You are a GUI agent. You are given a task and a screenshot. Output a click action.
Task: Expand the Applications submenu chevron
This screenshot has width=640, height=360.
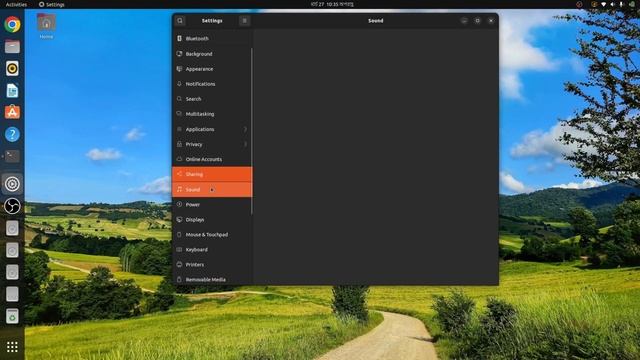(245, 129)
